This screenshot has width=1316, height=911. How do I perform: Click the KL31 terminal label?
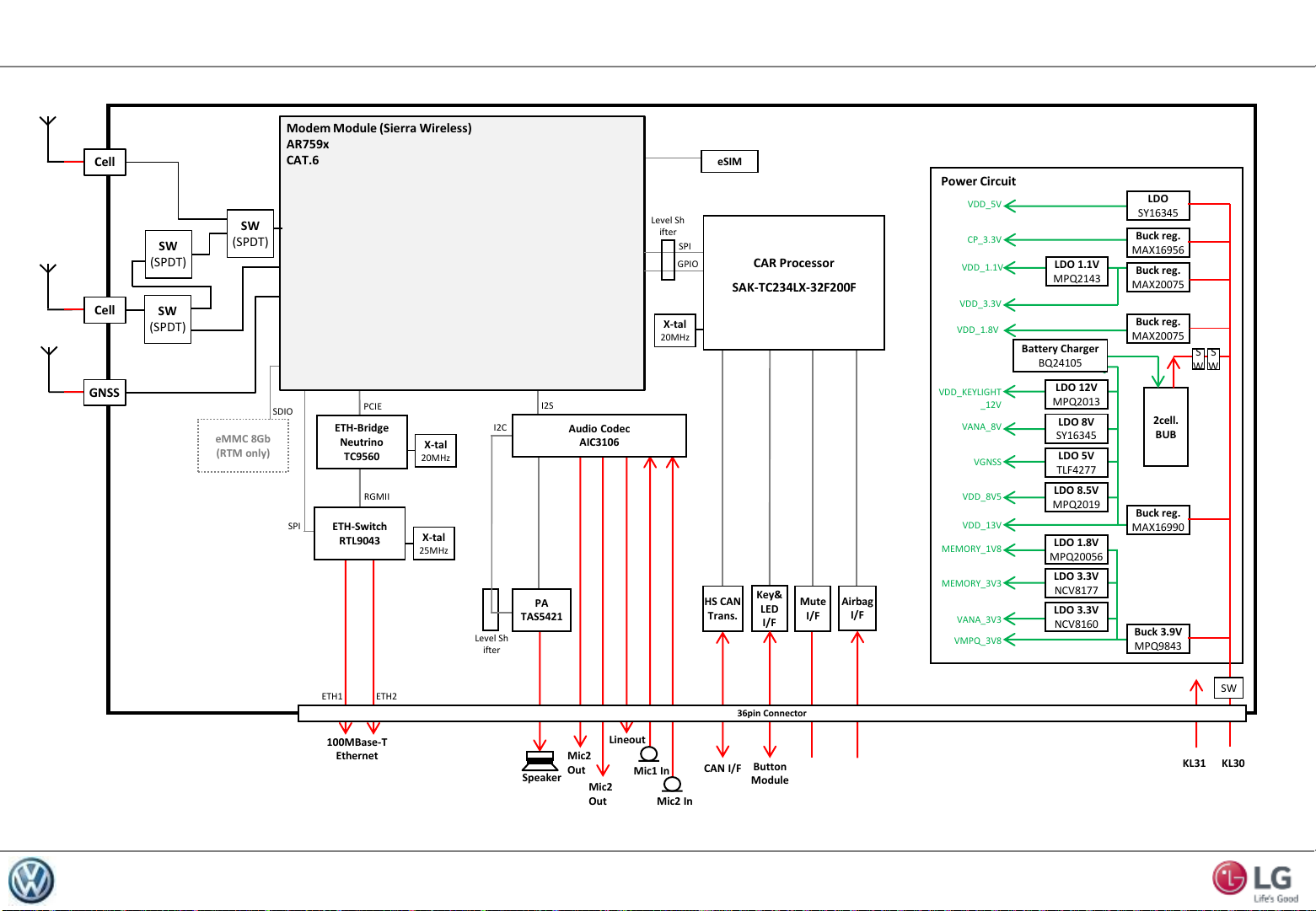[x=1194, y=764]
